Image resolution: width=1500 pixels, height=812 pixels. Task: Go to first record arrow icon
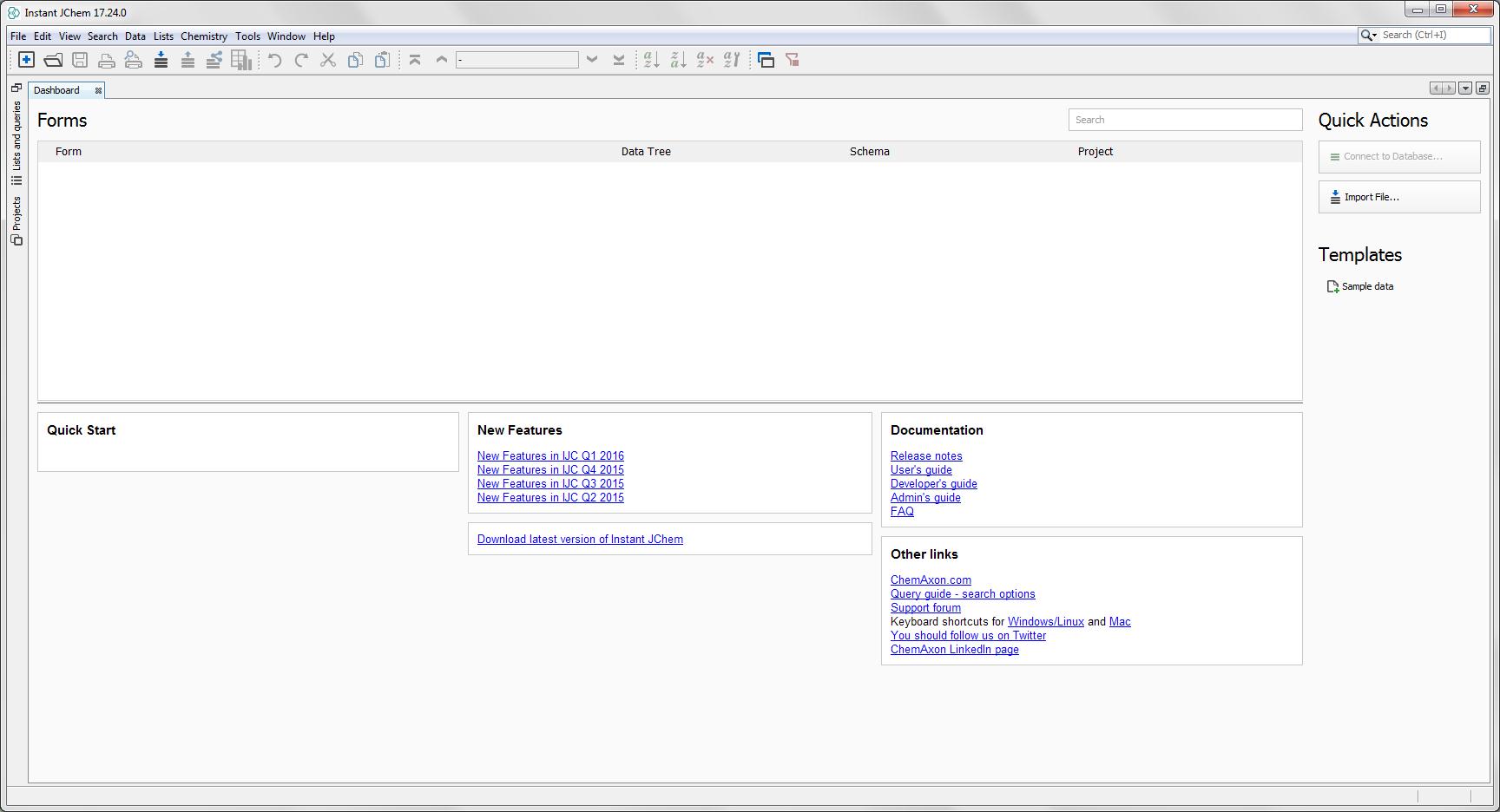pos(415,60)
